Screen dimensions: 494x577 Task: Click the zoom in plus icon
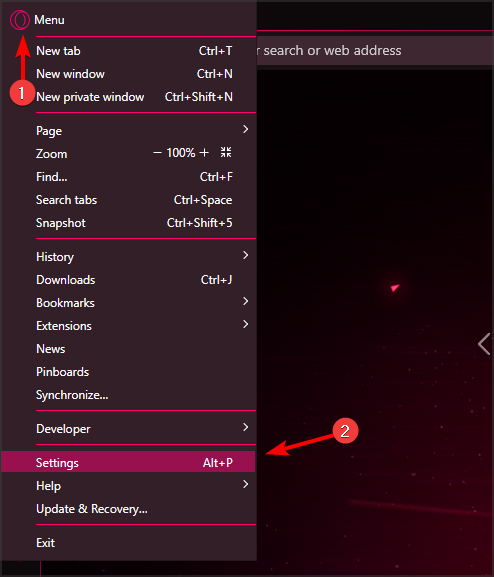click(204, 153)
